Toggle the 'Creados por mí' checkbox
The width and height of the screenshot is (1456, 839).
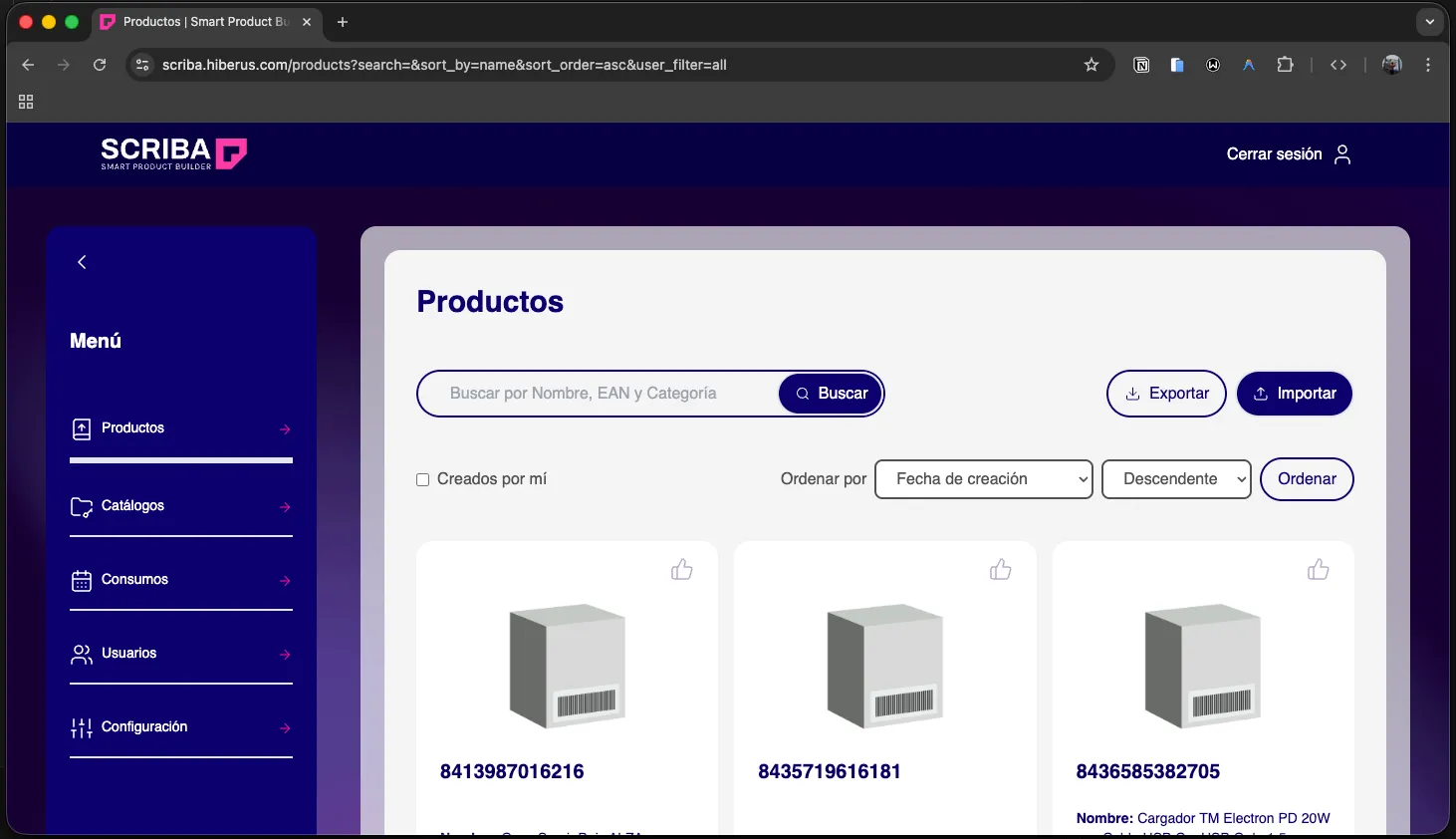pyautogui.click(x=423, y=479)
